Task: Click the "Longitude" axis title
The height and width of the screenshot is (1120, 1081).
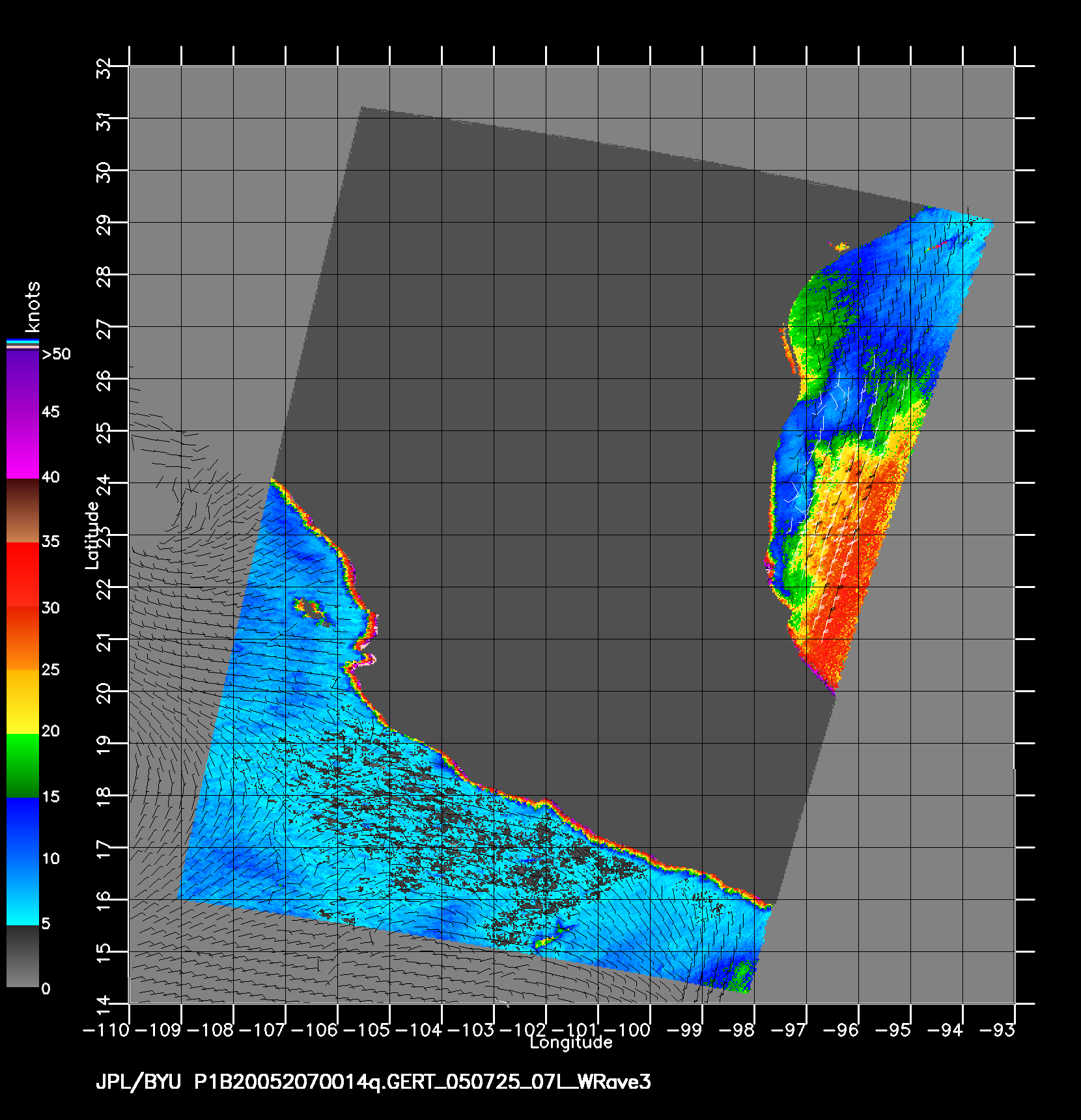Action: point(571,1043)
